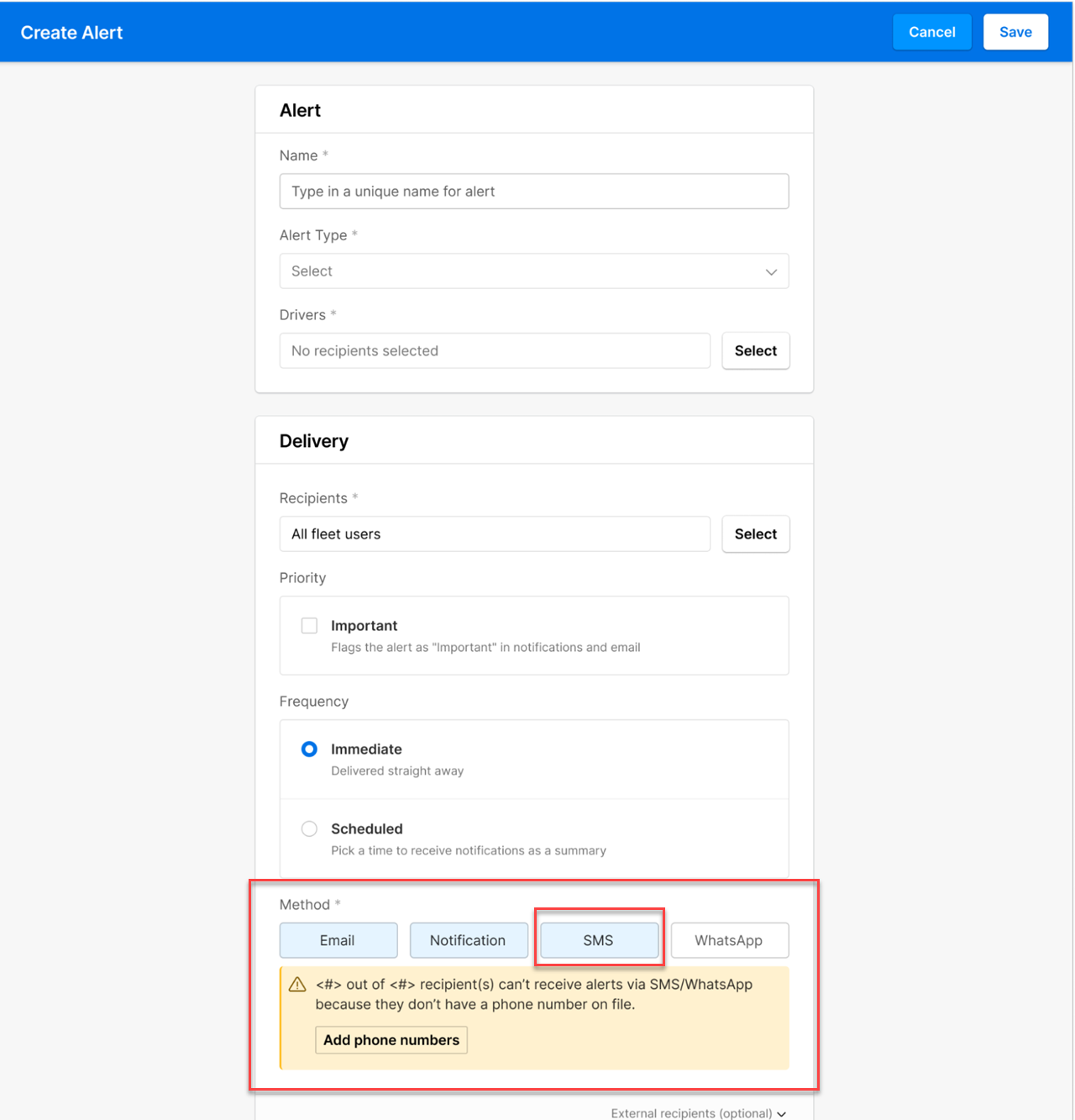Screen dimensions: 1075x1120
Task: Click Select beside All fleet users
Action: tap(755, 534)
